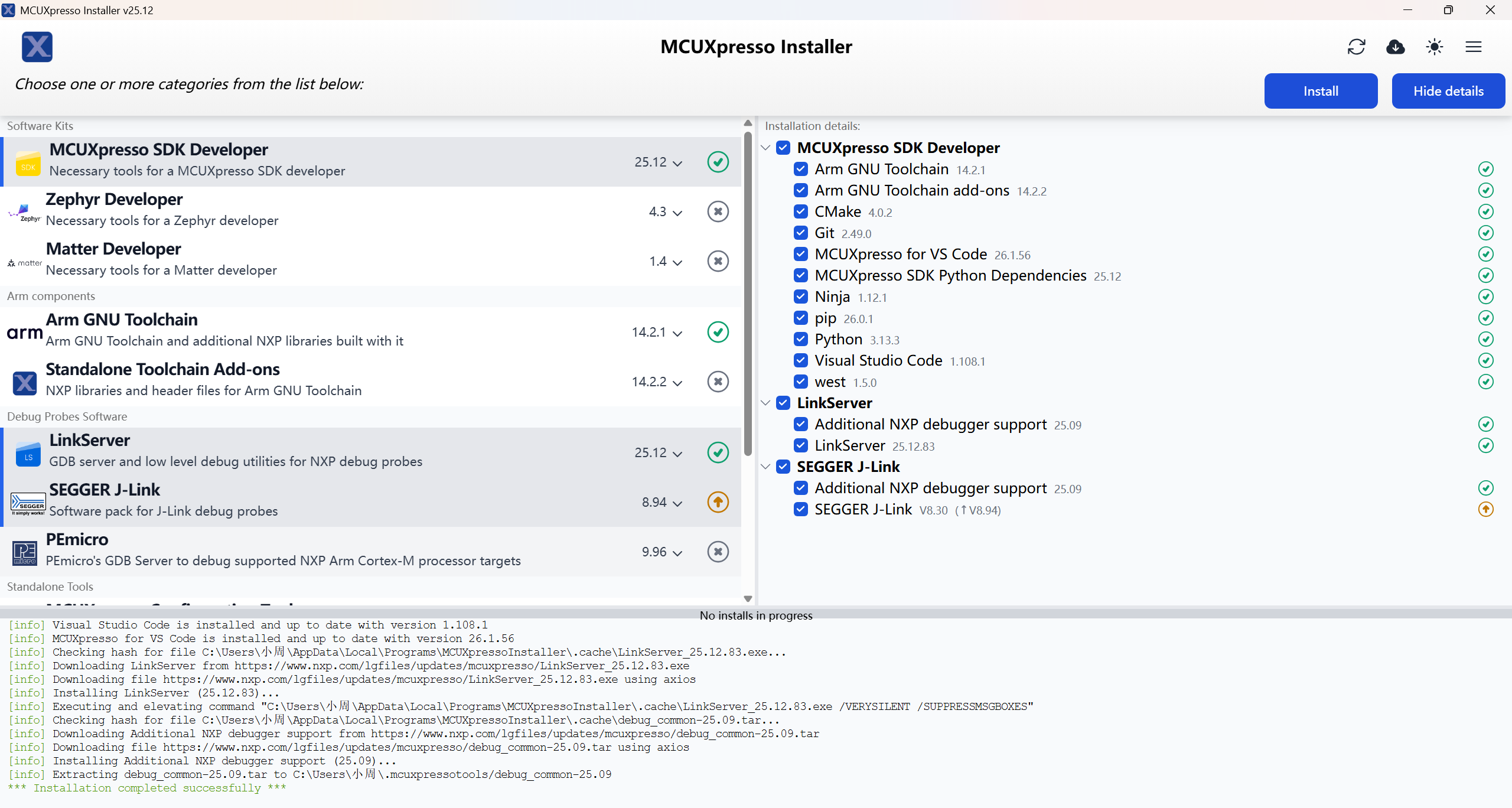Click category list scrollbar down arrow
Image resolution: width=1512 pixels, height=808 pixels.
point(748,598)
